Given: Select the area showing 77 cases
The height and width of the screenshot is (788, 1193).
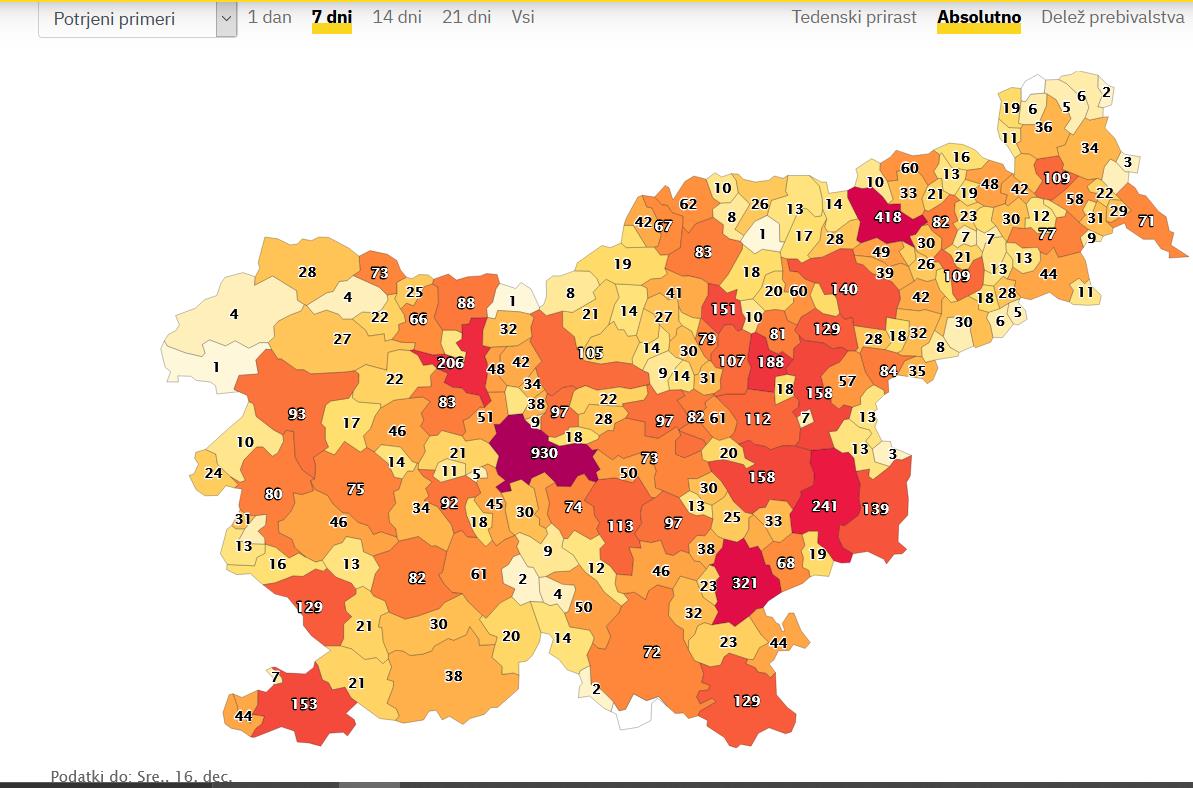Looking at the screenshot, I should click(x=1046, y=234).
